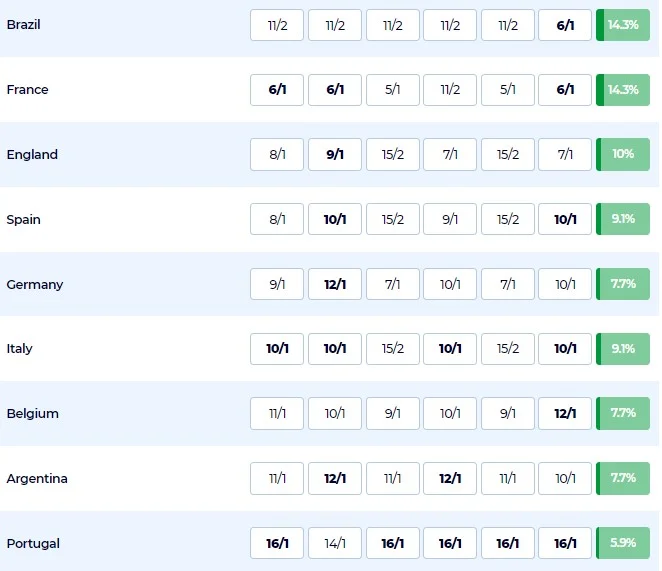The width and height of the screenshot is (662, 571).
Task: Pick England's bold 9/1 odds
Action: [x=335, y=155]
